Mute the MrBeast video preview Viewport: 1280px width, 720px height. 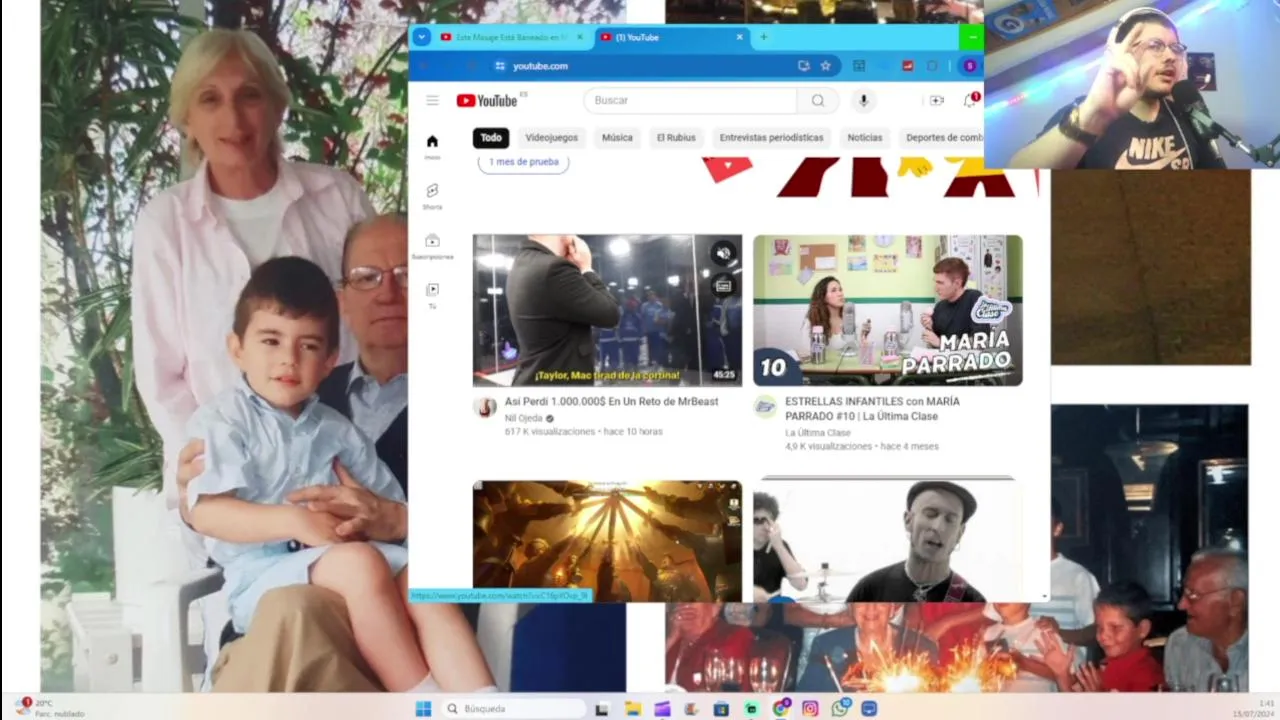click(724, 253)
